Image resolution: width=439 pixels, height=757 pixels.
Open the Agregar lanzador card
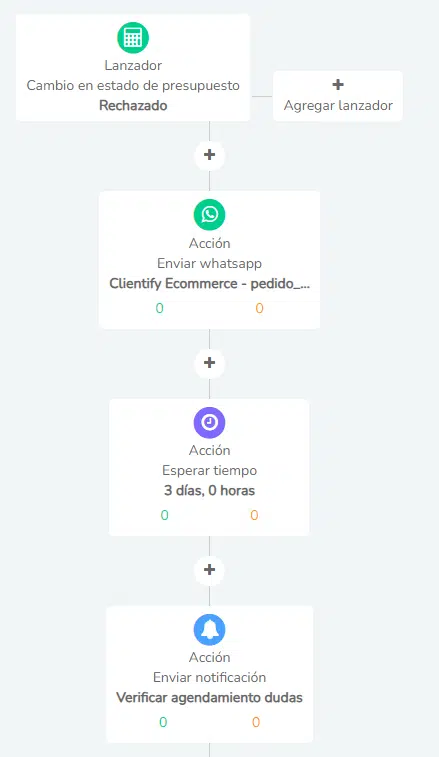pos(338,96)
